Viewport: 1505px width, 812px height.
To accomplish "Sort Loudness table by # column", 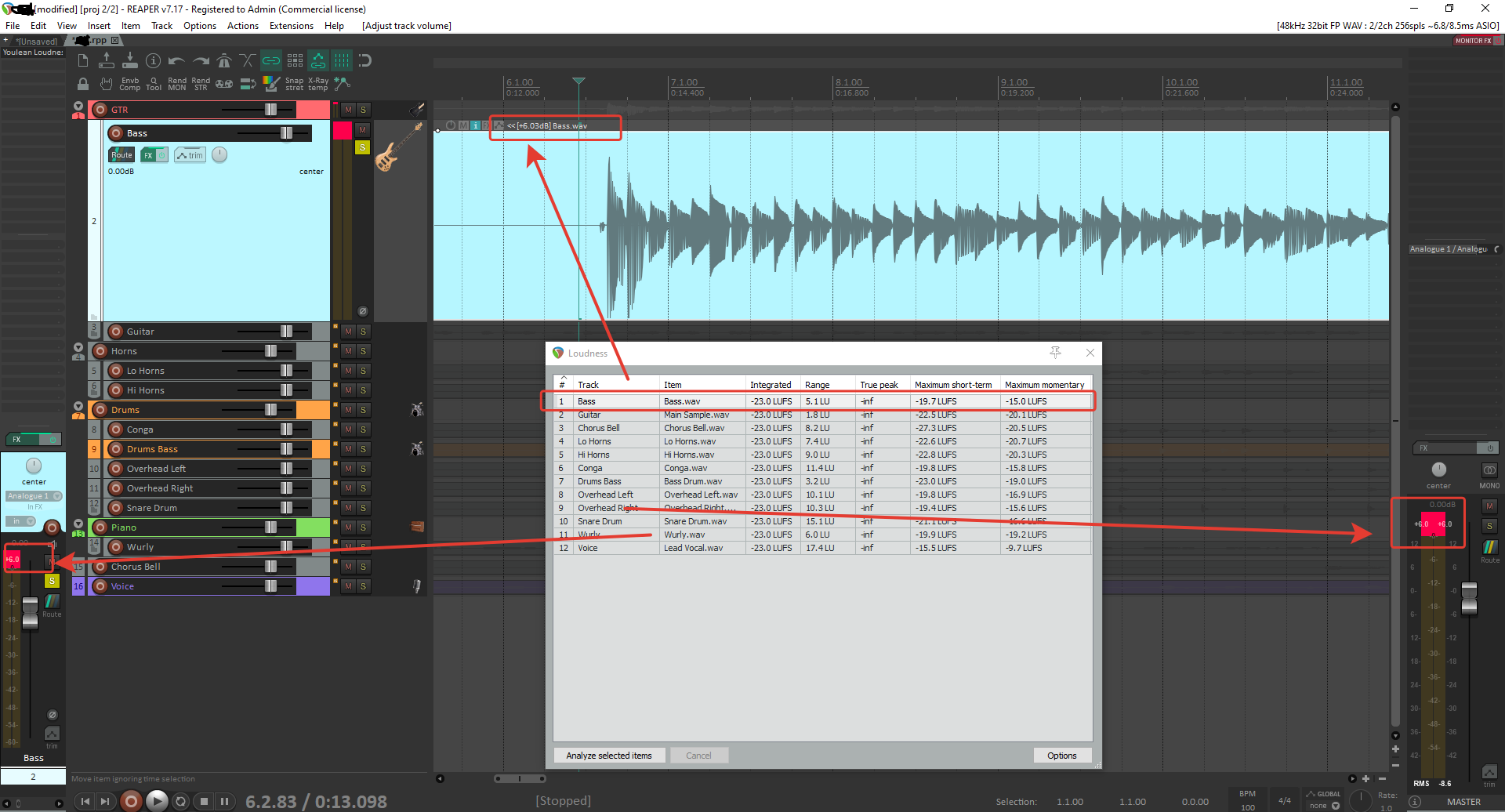I will point(562,385).
